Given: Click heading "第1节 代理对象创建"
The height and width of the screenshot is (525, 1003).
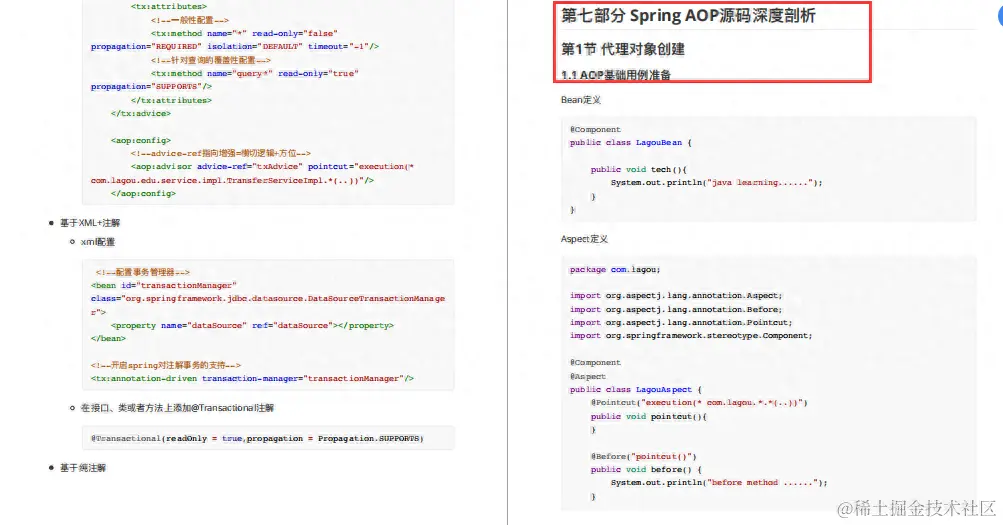Looking at the screenshot, I should tap(622, 49).
